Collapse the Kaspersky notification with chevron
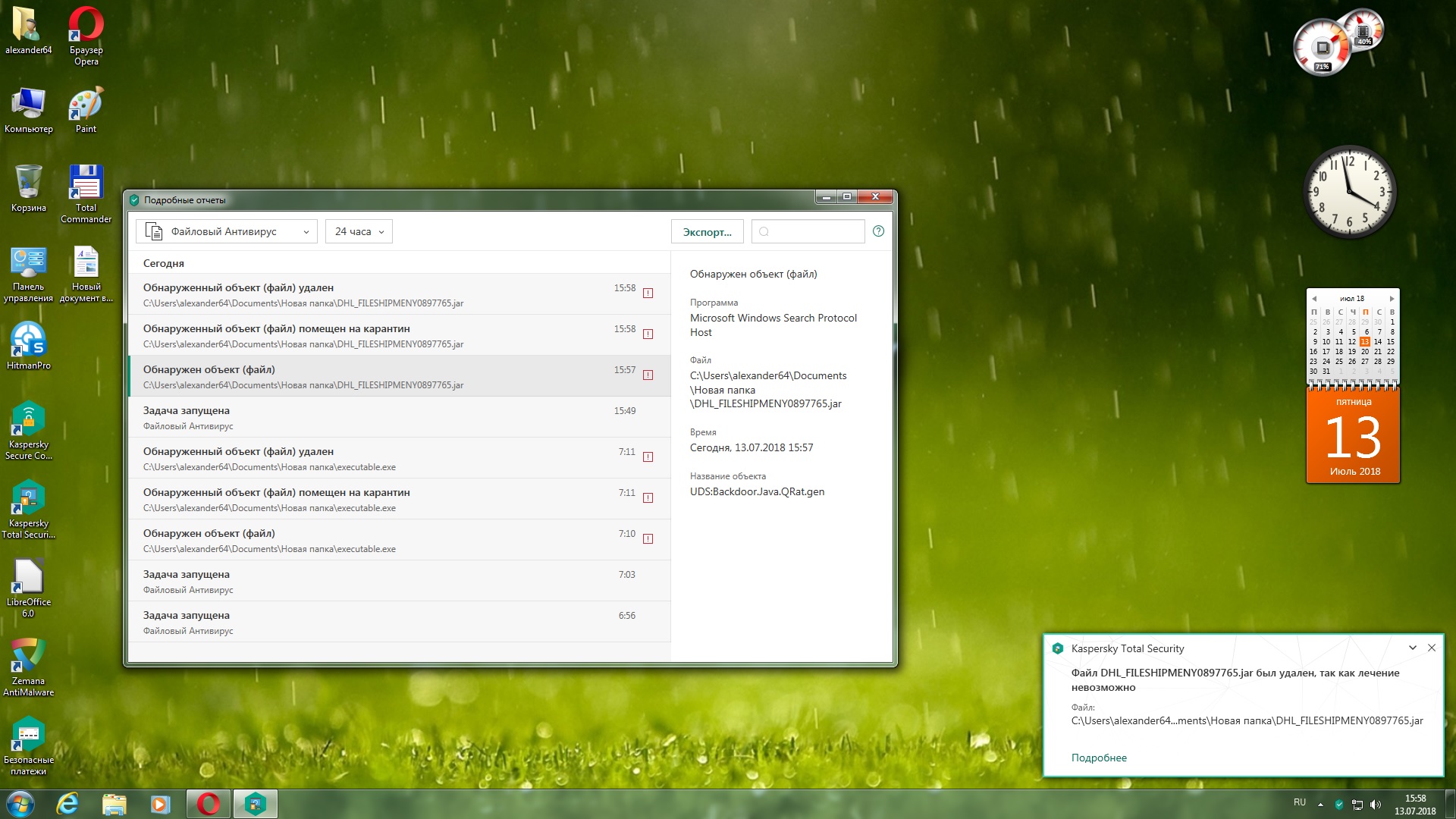 1412,648
